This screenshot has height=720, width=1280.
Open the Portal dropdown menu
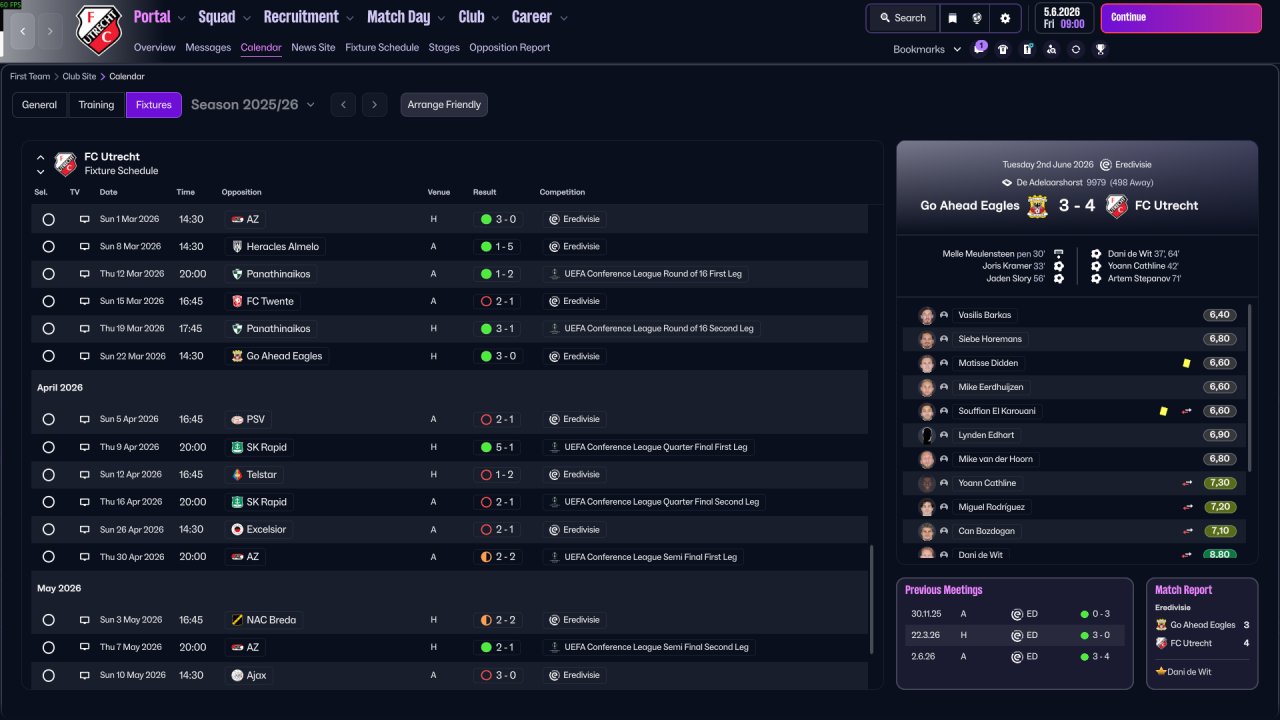point(160,17)
